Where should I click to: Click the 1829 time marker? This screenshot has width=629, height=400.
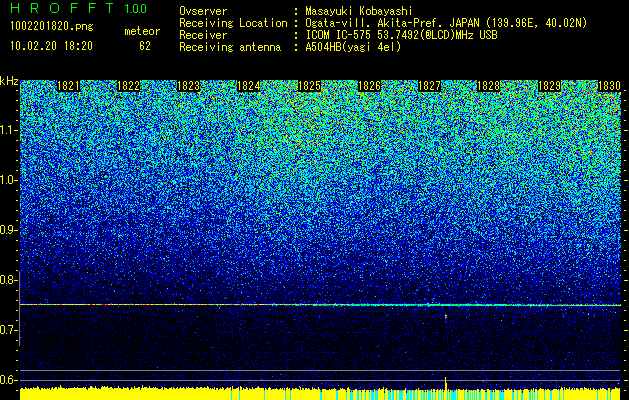pos(549,86)
